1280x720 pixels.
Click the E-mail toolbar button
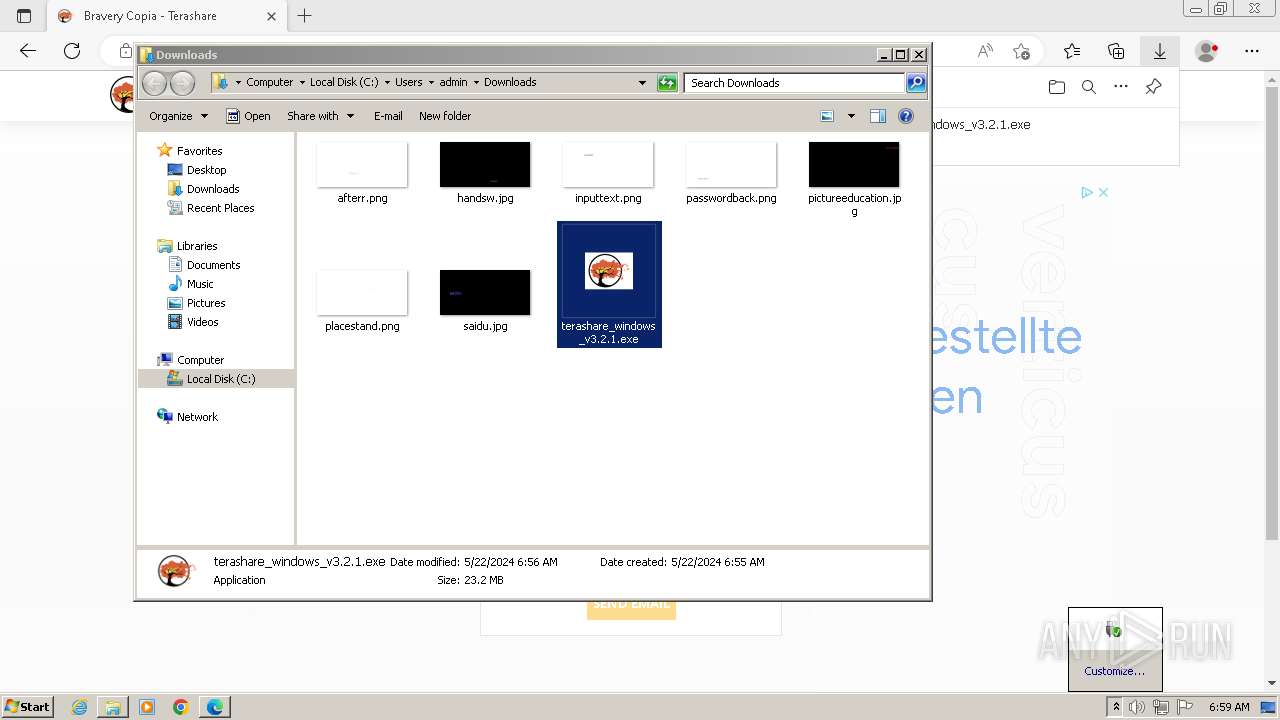388,116
